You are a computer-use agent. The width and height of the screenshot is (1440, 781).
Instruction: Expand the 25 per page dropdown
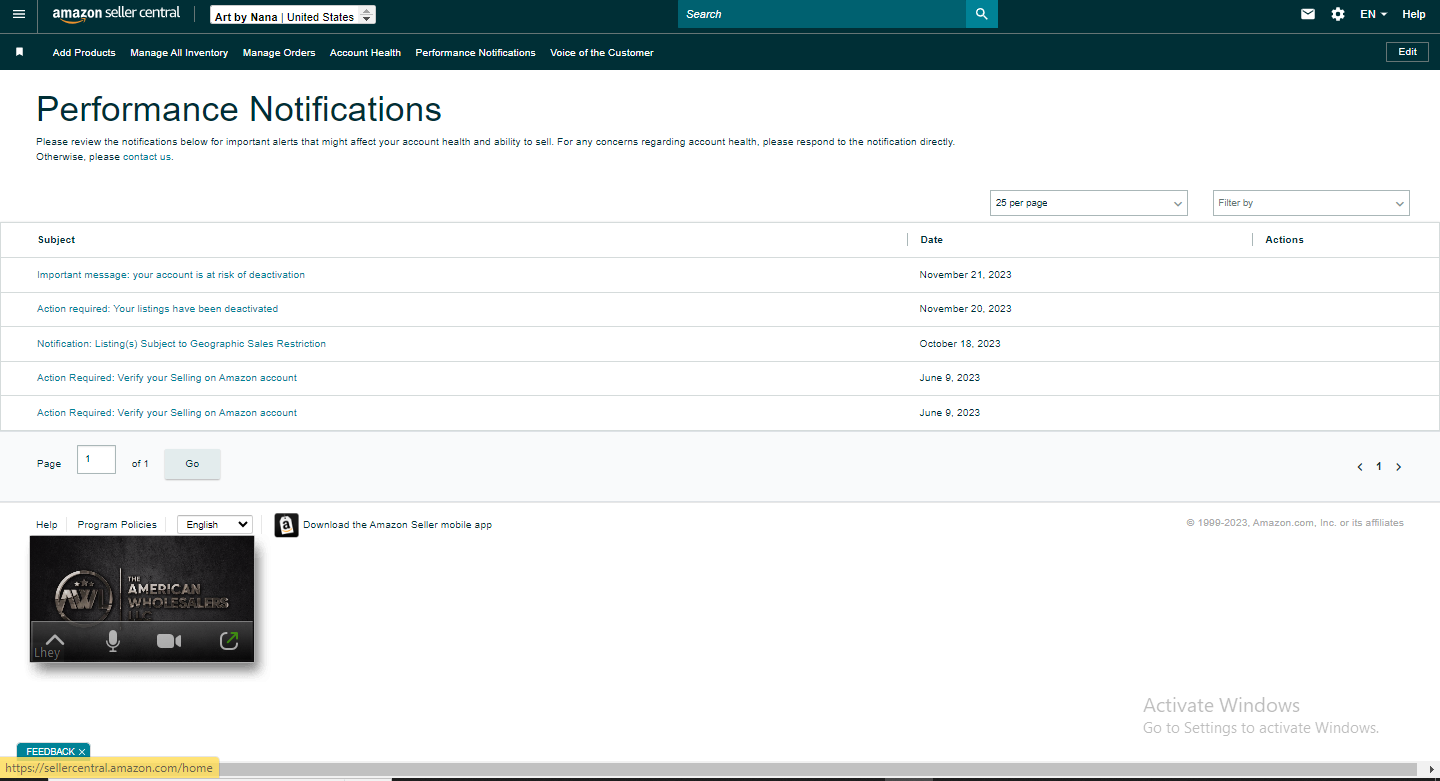click(x=1088, y=203)
